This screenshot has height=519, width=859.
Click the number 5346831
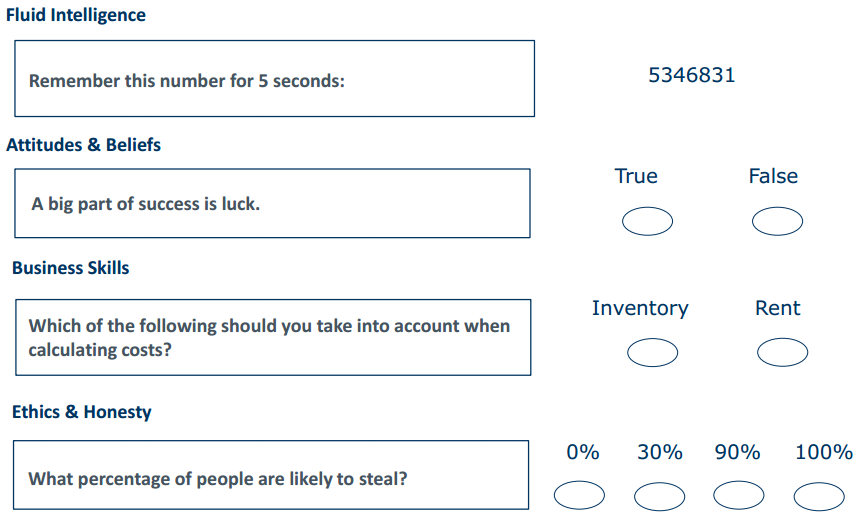tap(692, 76)
